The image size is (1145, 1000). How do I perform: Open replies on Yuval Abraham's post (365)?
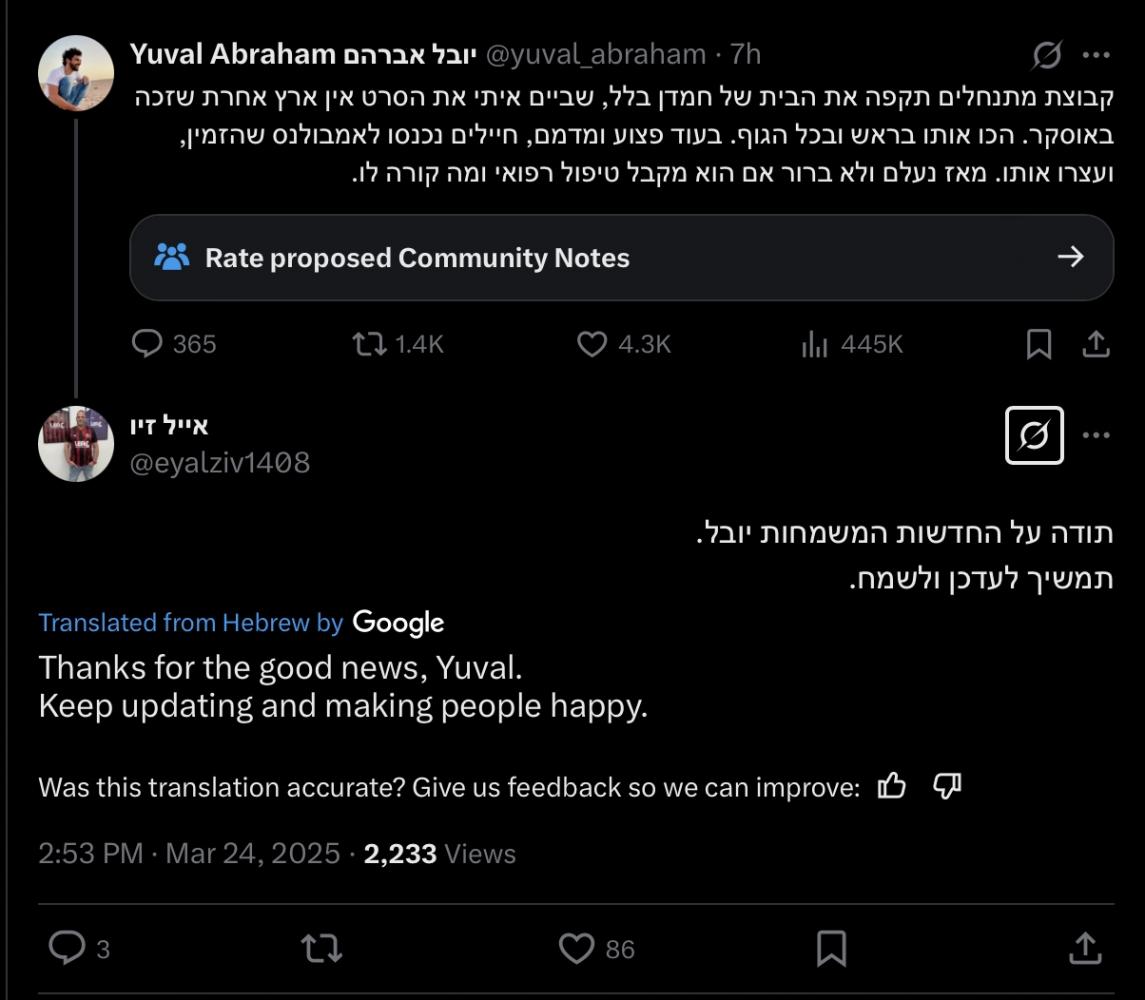point(174,344)
